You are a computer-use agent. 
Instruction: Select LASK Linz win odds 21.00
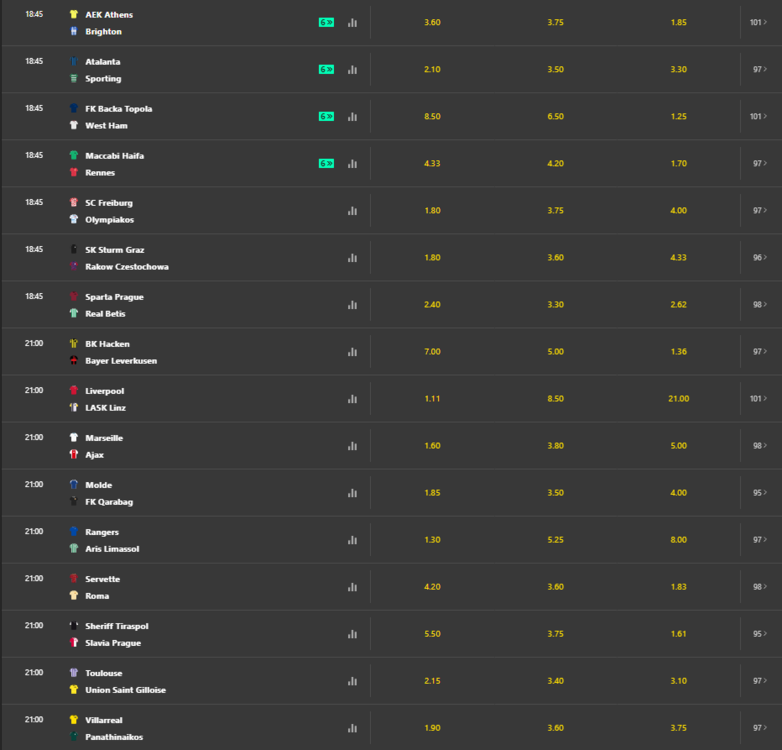(x=679, y=399)
